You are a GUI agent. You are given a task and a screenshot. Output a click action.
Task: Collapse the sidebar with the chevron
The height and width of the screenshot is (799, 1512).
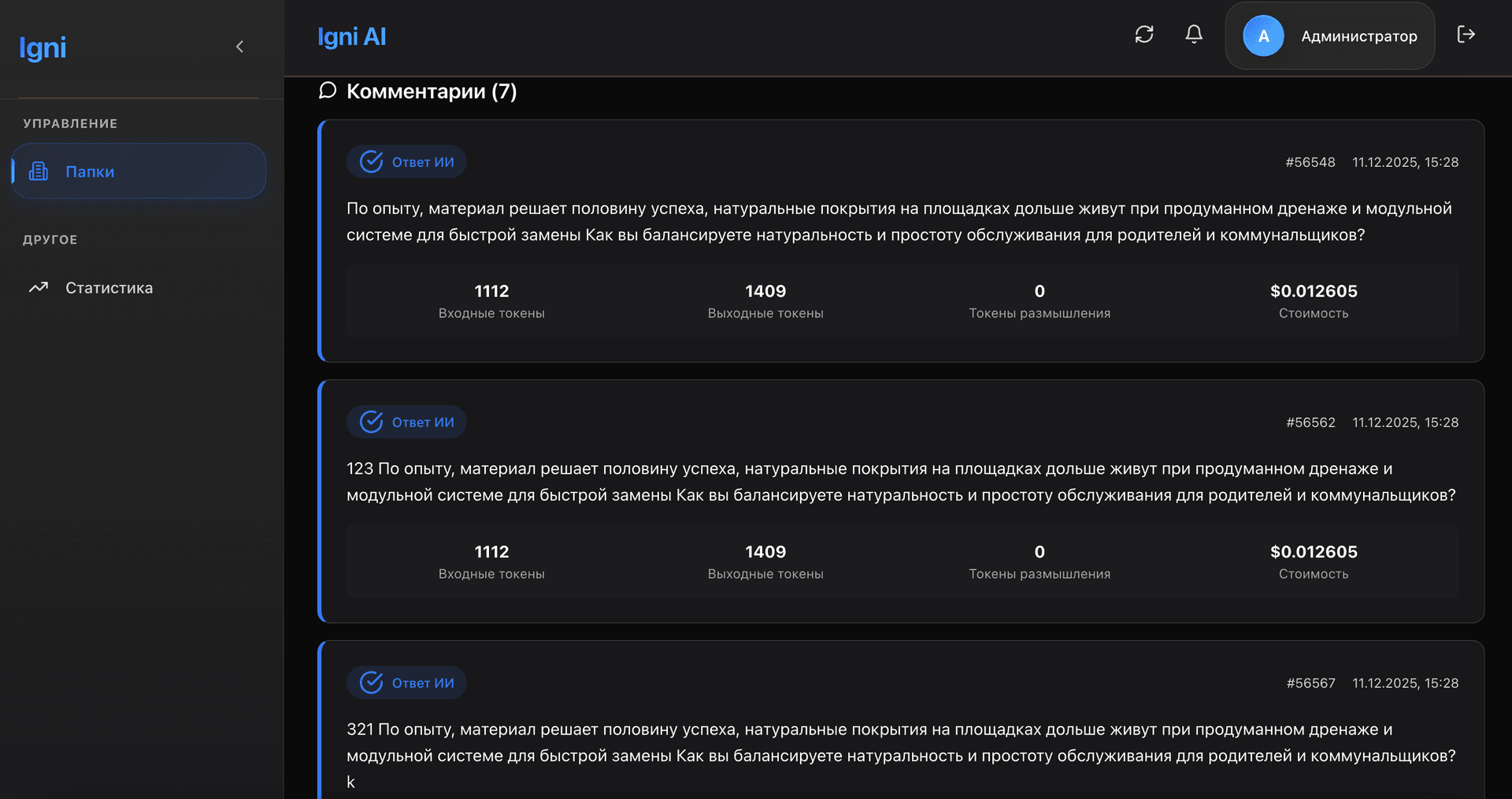[239, 46]
